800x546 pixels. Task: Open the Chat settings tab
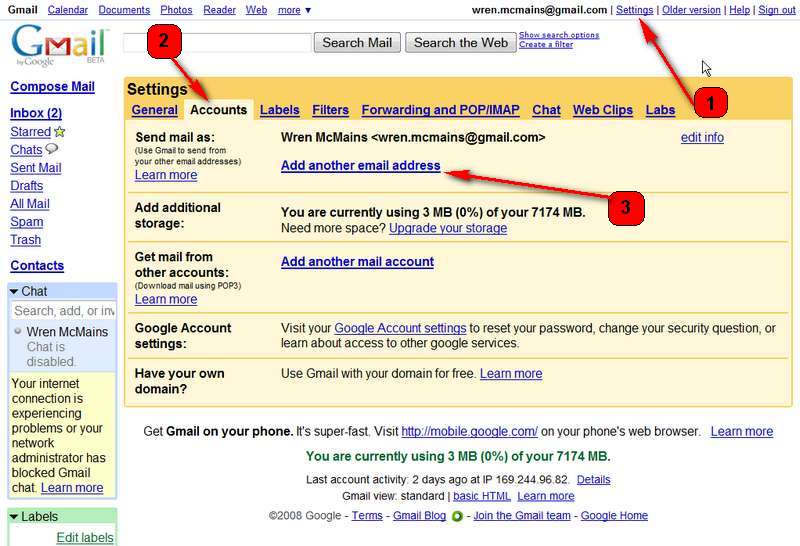pyautogui.click(x=546, y=110)
